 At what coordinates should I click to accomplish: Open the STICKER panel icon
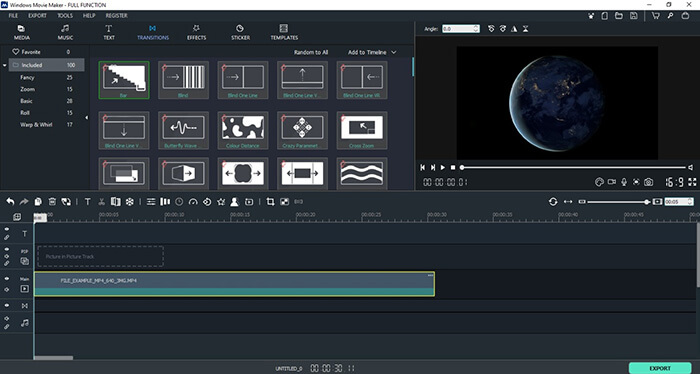click(x=240, y=33)
